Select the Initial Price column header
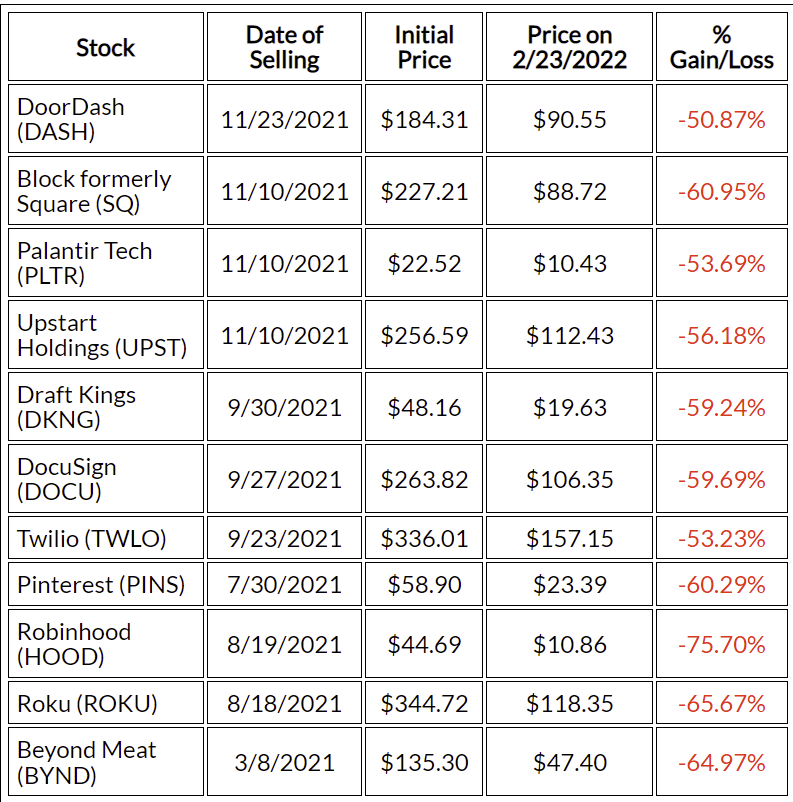The height and width of the screenshot is (802, 793). click(x=424, y=47)
